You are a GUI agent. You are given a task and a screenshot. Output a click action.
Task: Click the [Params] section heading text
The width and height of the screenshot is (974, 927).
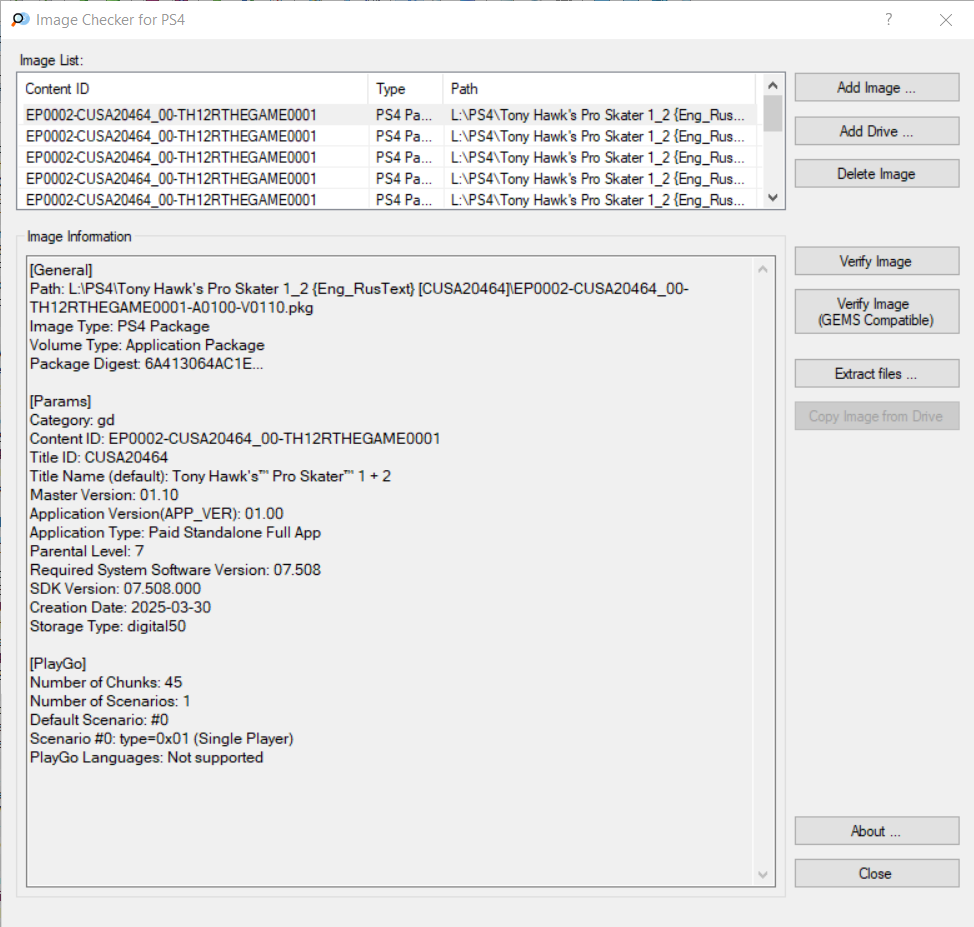coord(60,401)
